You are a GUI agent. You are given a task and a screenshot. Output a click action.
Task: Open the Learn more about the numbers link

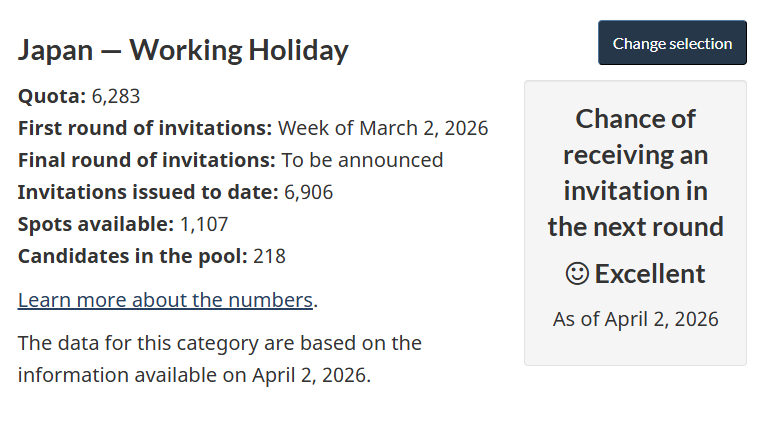(165, 300)
